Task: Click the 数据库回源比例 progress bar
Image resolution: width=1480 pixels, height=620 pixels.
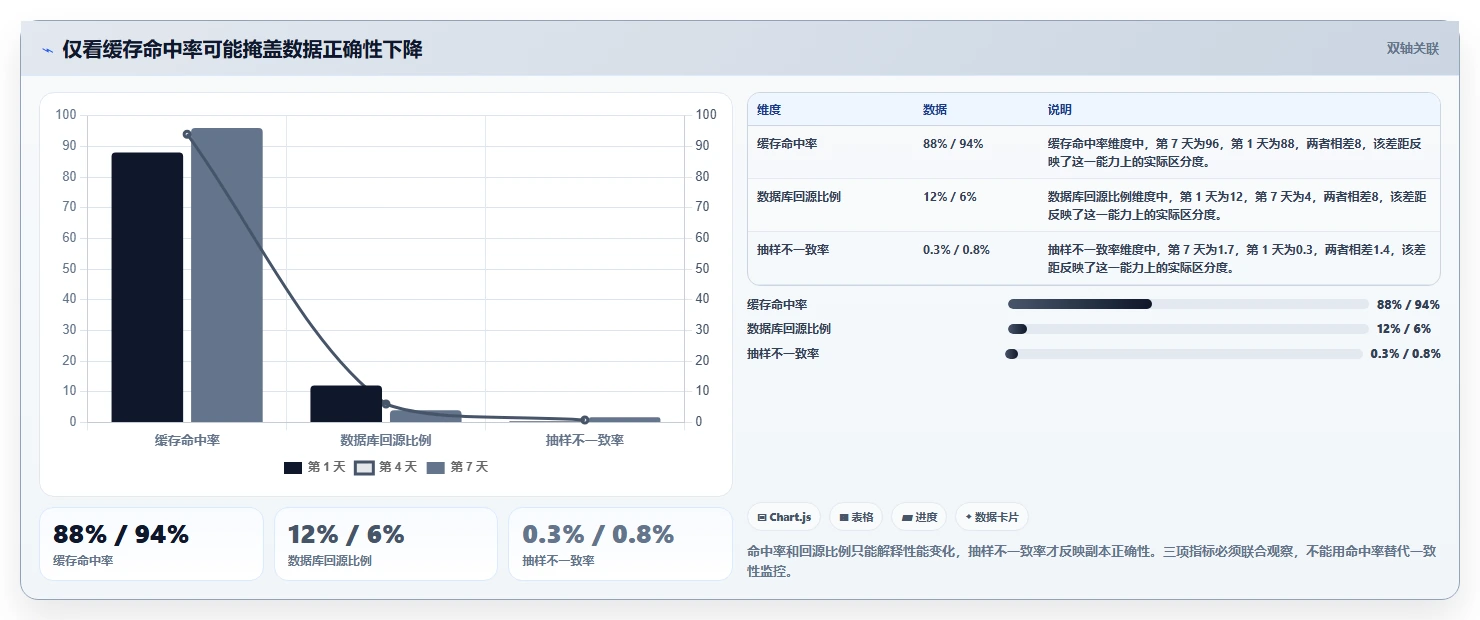Action: click(1188, 329)
